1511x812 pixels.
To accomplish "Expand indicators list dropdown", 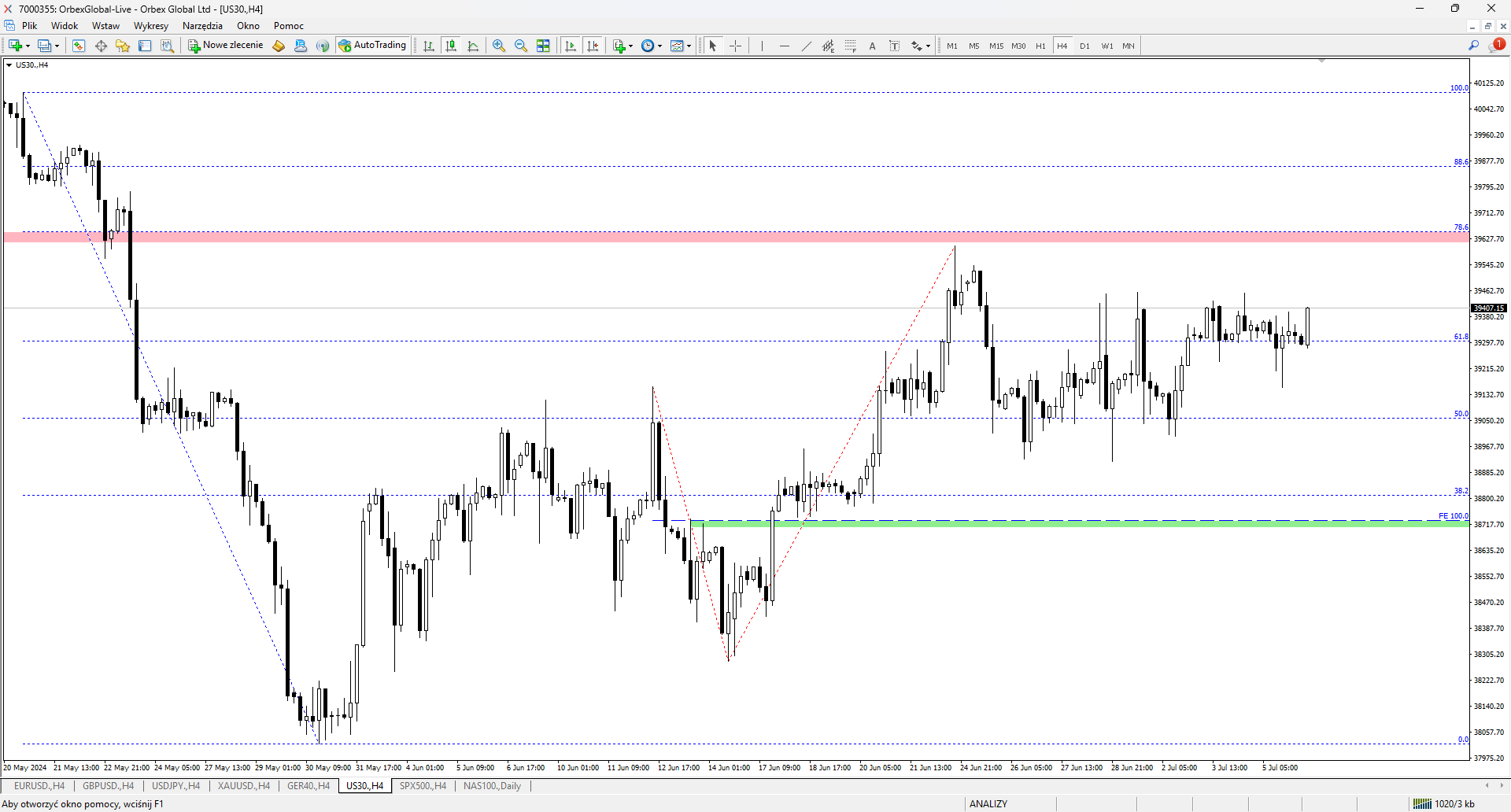I will [630, 46].
